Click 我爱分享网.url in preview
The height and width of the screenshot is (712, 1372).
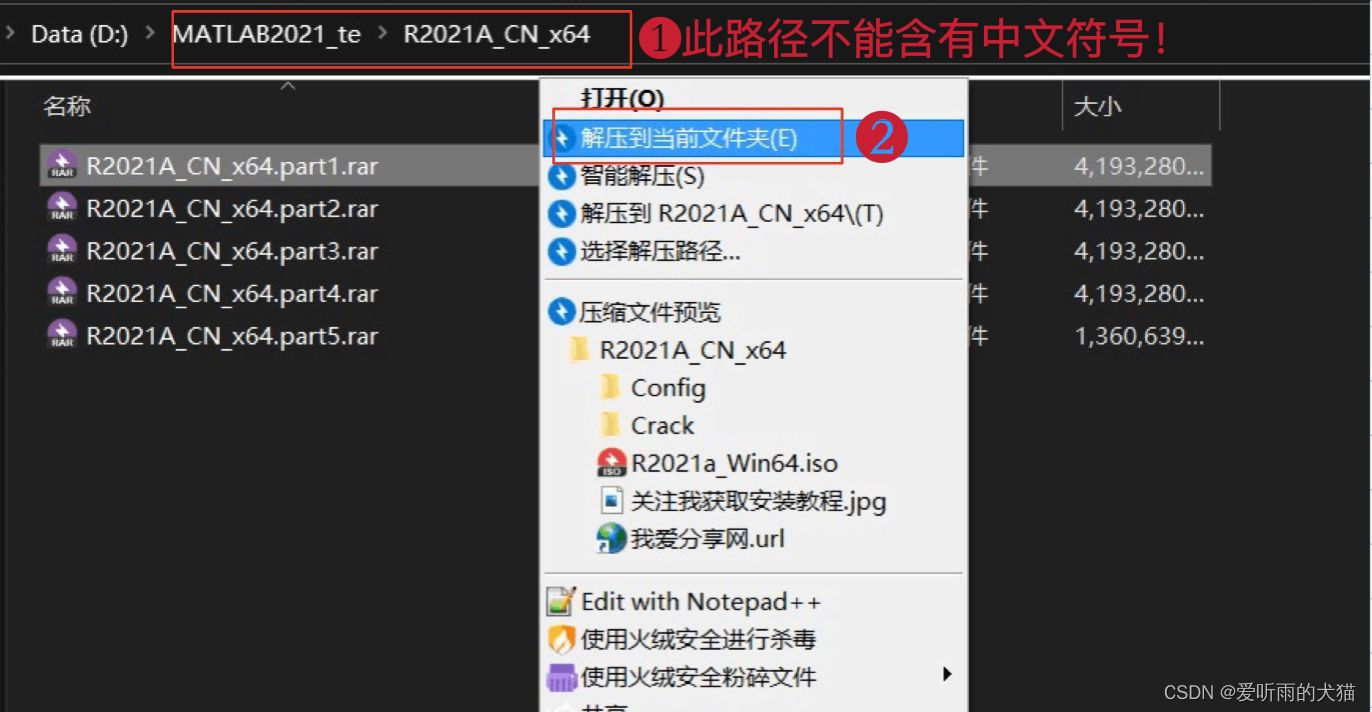click(x=707, y=539)
